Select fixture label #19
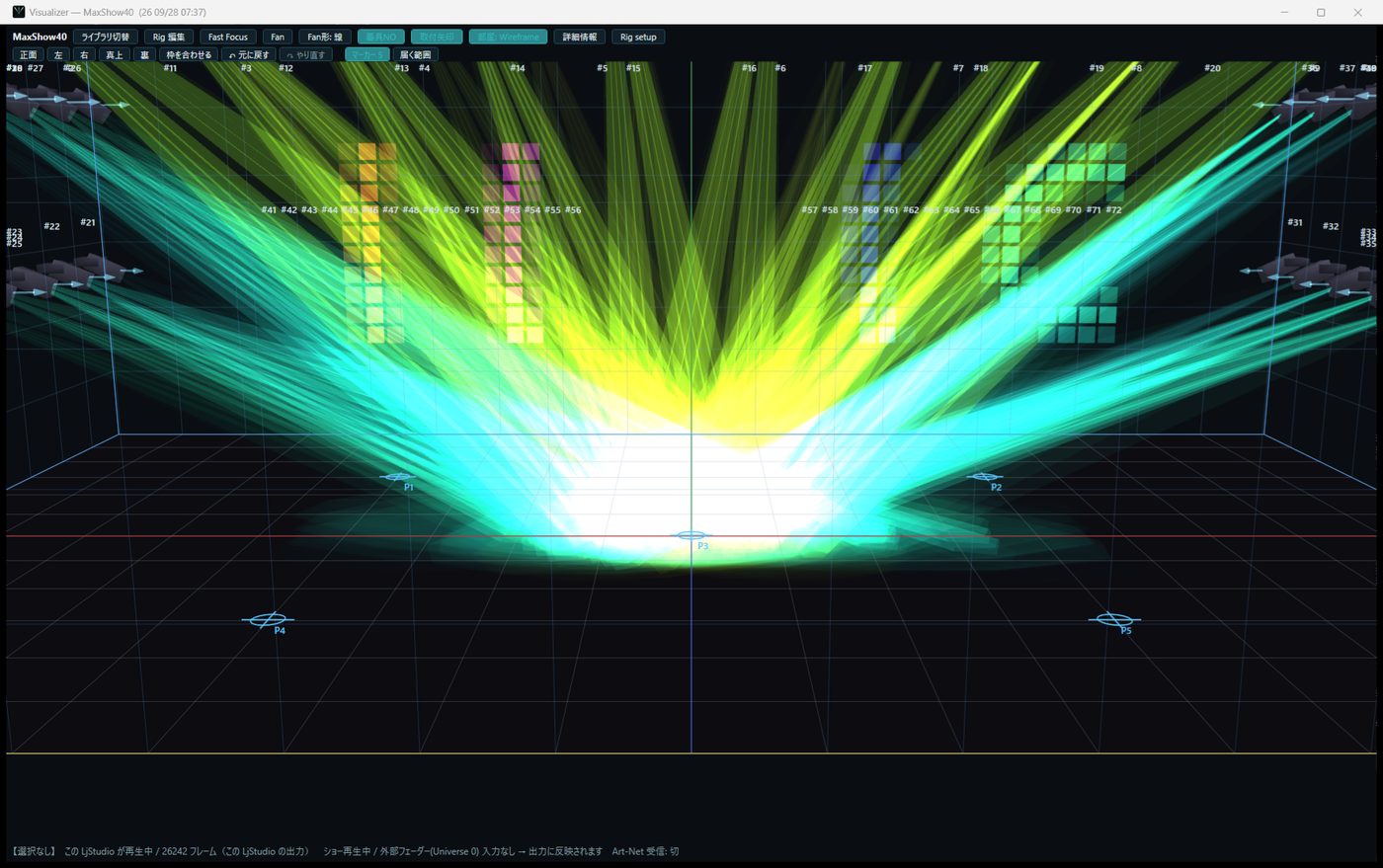The height and width of the screenshot is (868, 1383). (x=1097, y=68)
